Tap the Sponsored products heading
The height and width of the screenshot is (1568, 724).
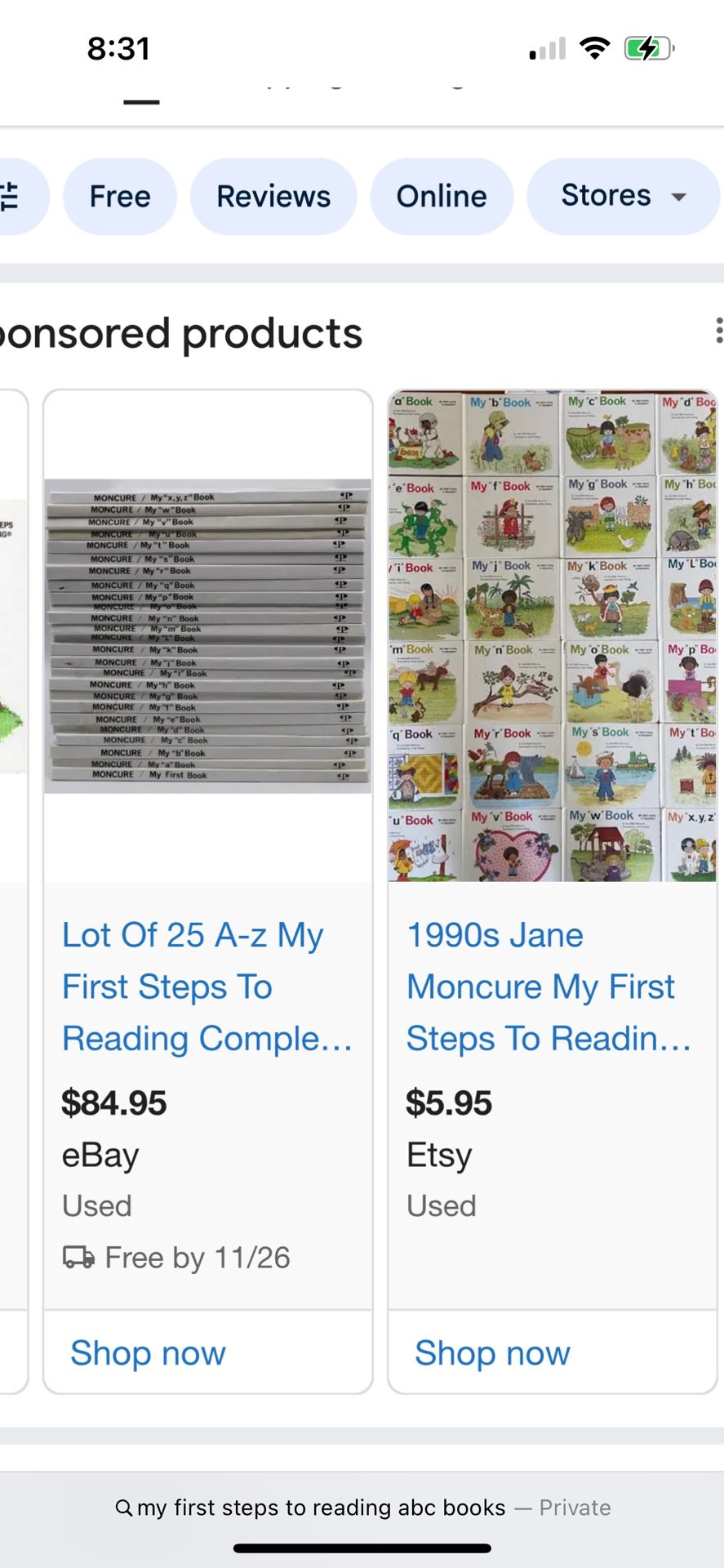click(x=181, y=332)
